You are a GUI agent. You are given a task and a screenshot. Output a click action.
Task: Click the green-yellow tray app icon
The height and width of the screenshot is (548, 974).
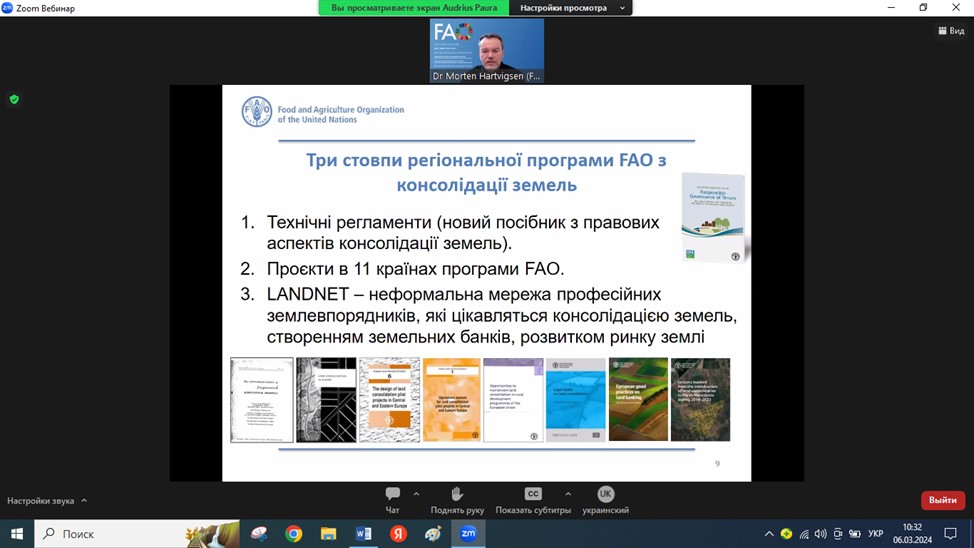[786, 534]
